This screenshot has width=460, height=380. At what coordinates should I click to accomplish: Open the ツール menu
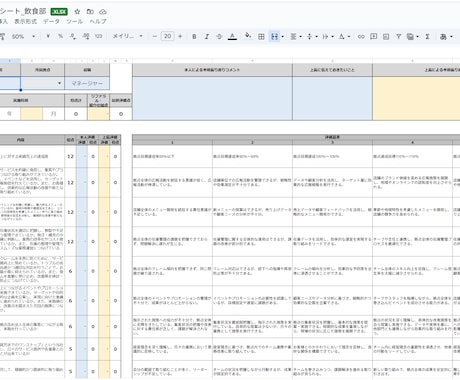pyautogui.click(x=74, y=21)
